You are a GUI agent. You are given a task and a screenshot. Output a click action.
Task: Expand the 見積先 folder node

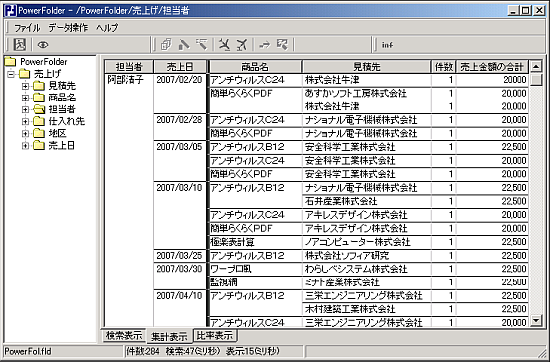(x=25, y=86)
